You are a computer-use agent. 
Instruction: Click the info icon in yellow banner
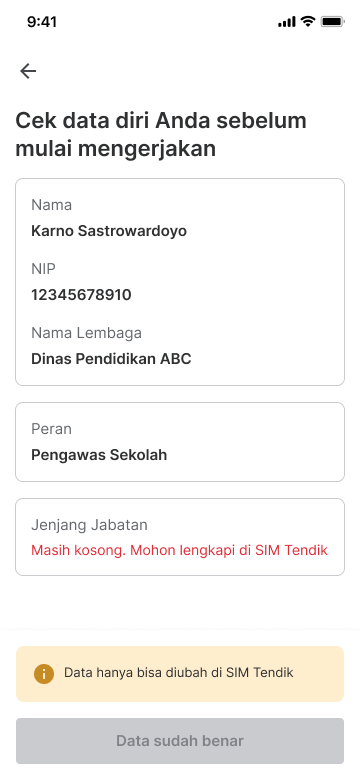(44, 674)
